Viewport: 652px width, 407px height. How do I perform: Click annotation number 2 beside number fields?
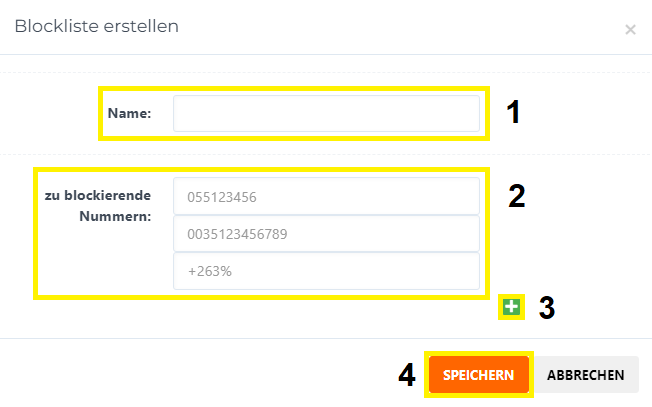tap(517, 195)
